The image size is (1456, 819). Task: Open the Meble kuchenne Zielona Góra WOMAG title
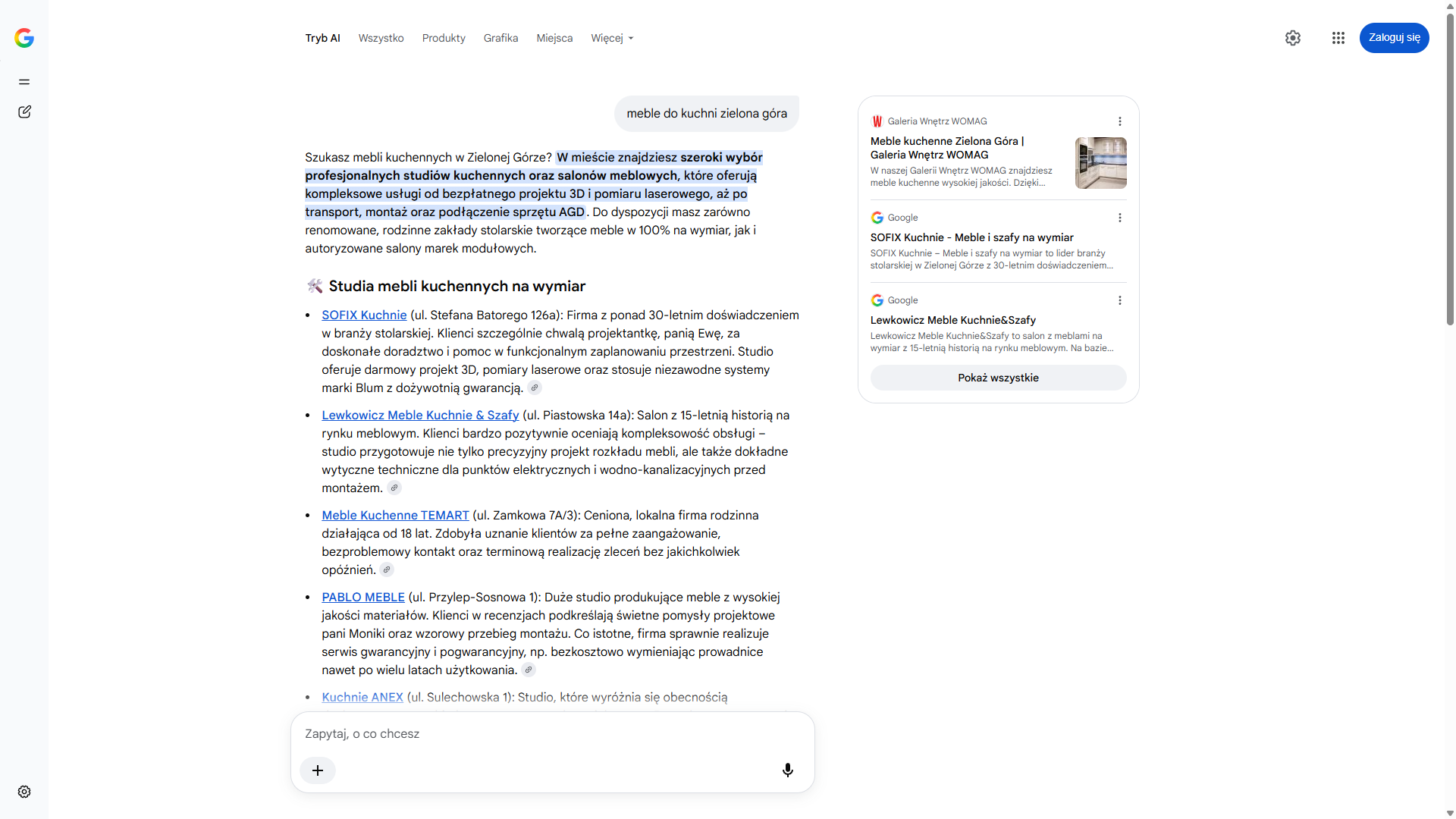click(947, 148)
